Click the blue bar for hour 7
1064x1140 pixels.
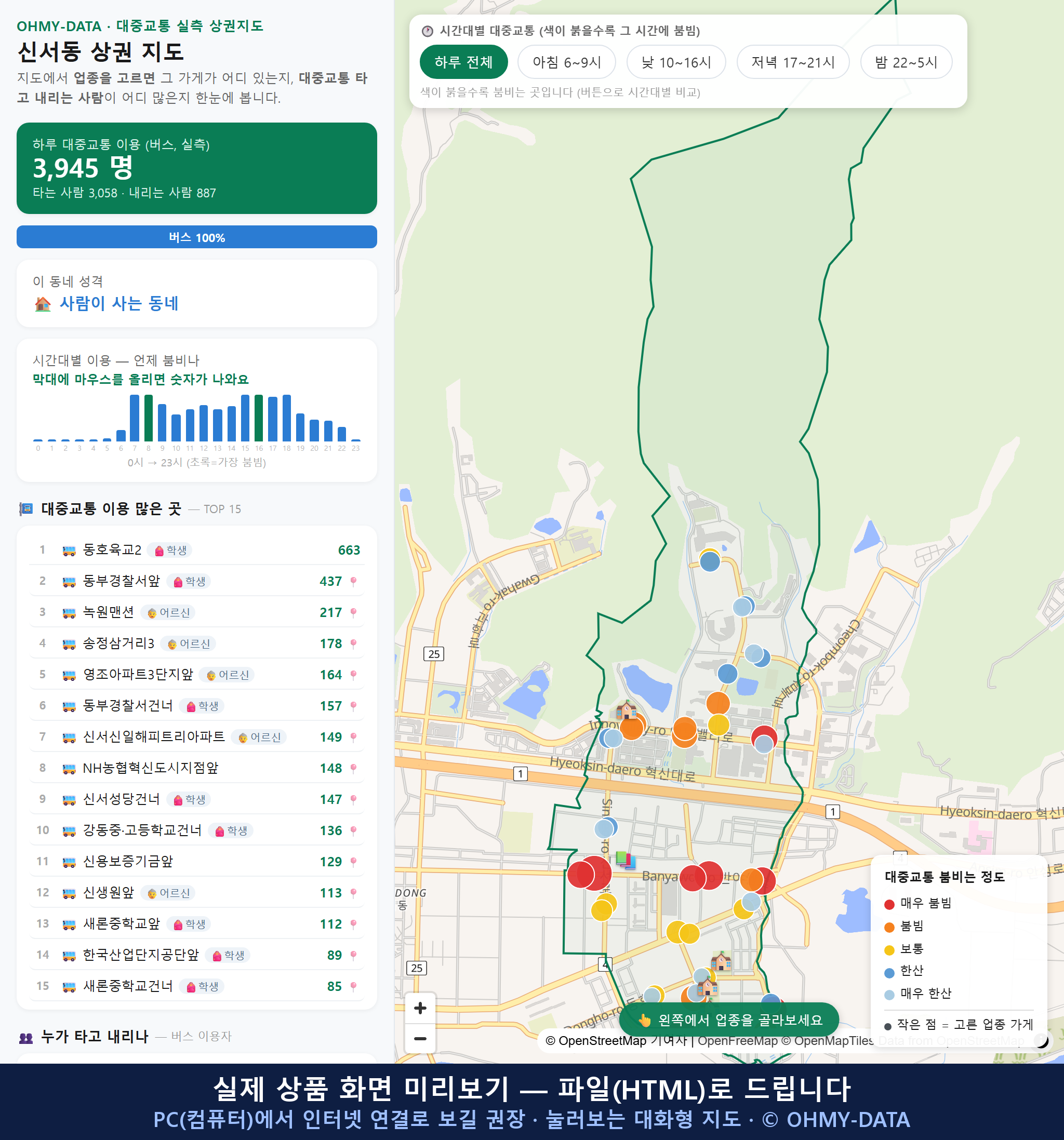[x=135, y=418]
